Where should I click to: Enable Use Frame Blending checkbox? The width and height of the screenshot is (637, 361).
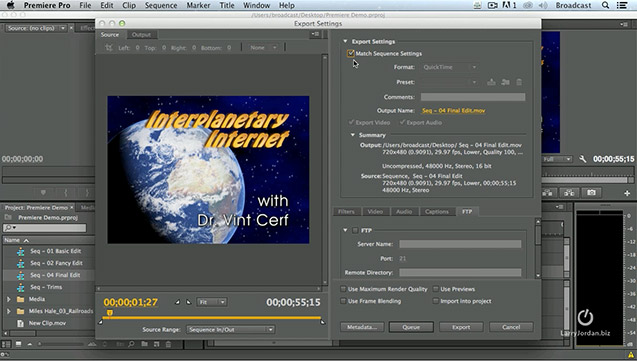point(343,301)
